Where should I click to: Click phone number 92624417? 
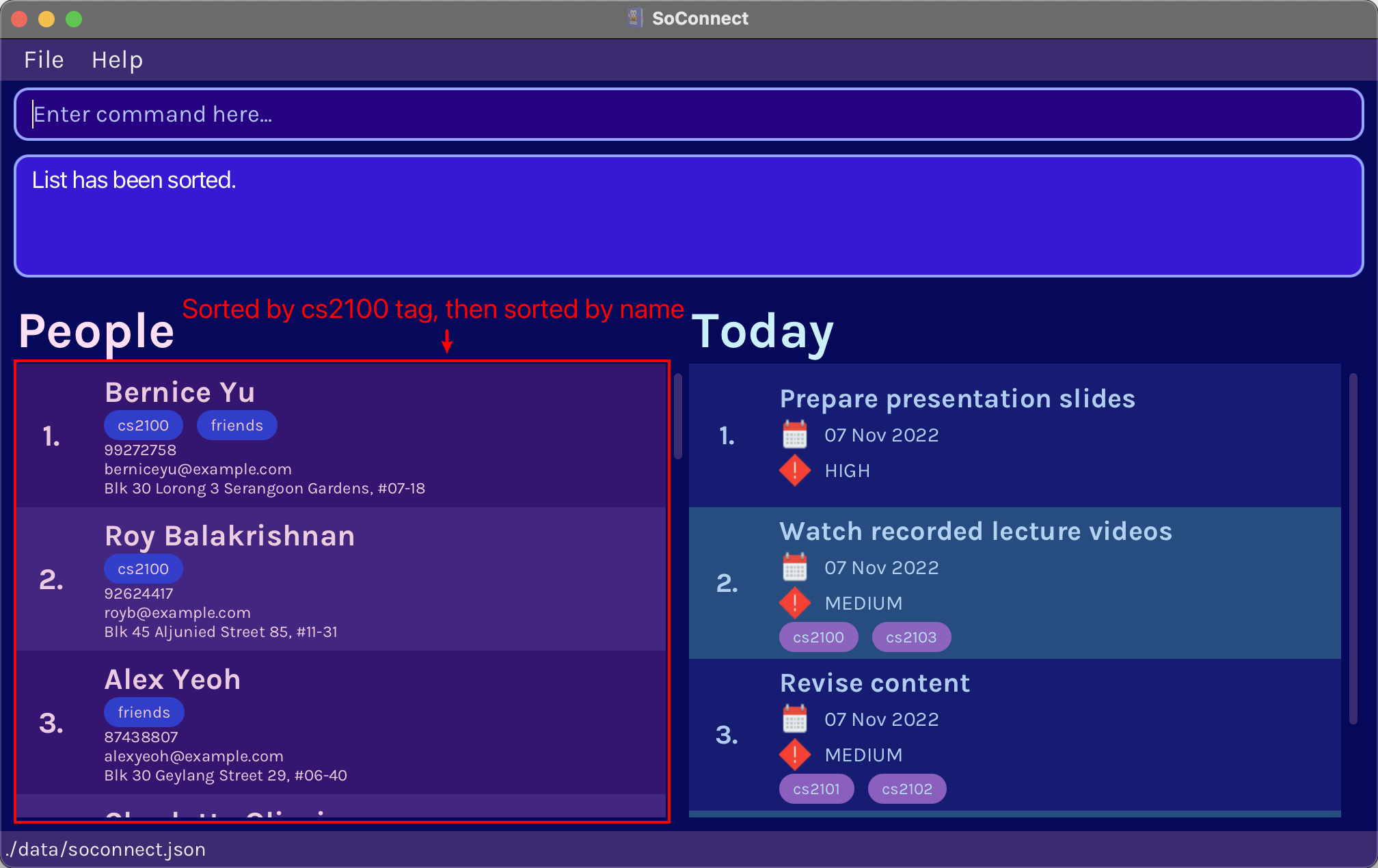pyautogui.click(x=139, y=593)
